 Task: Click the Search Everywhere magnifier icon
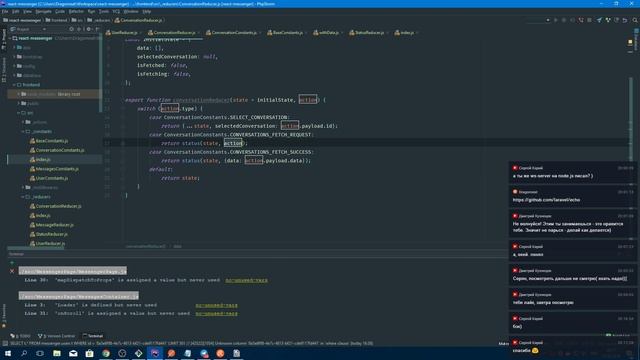click(635, 20)
